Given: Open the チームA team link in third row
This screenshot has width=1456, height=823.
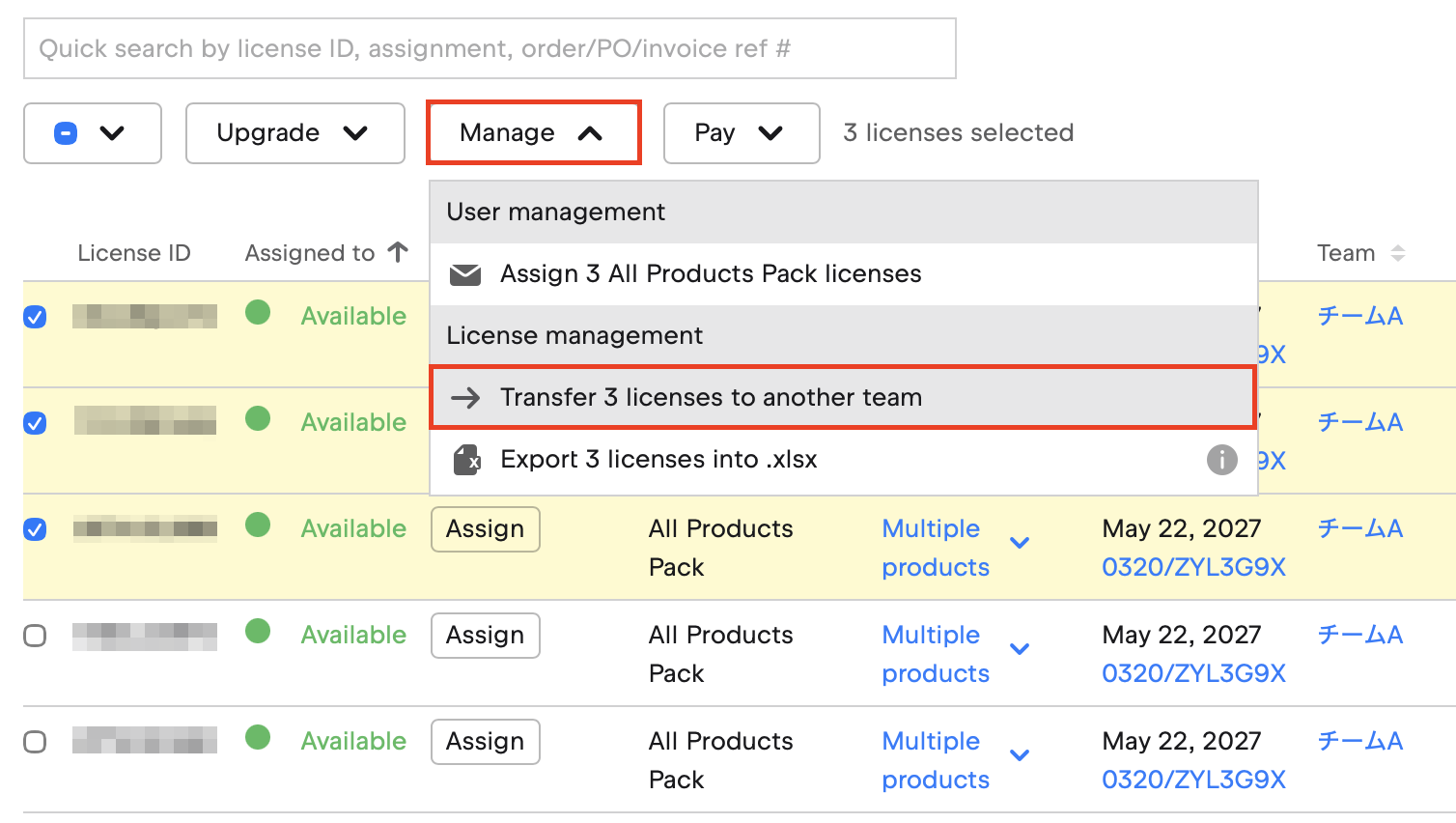Looking at the screenshot, I should (x=1360, y=528).
